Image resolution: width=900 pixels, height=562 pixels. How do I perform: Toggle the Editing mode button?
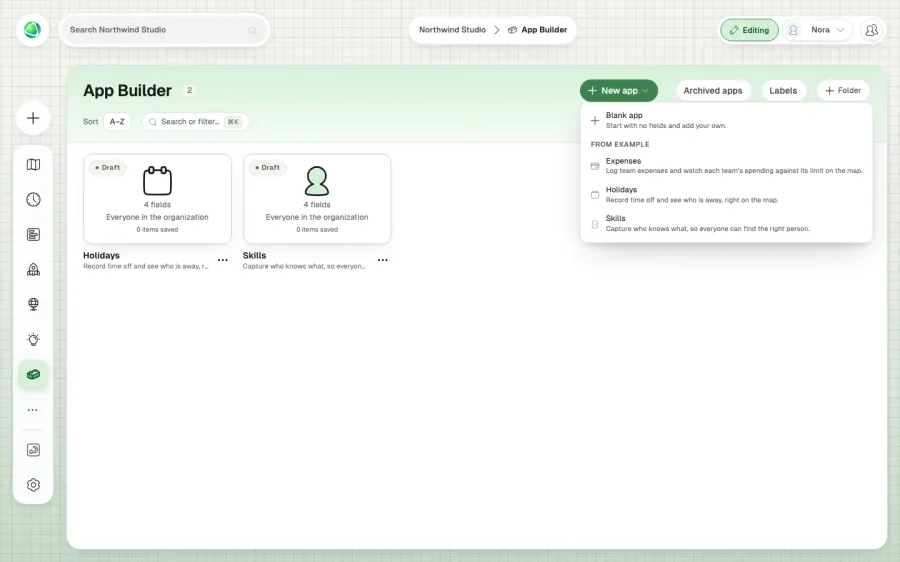[x=750, y=30]
